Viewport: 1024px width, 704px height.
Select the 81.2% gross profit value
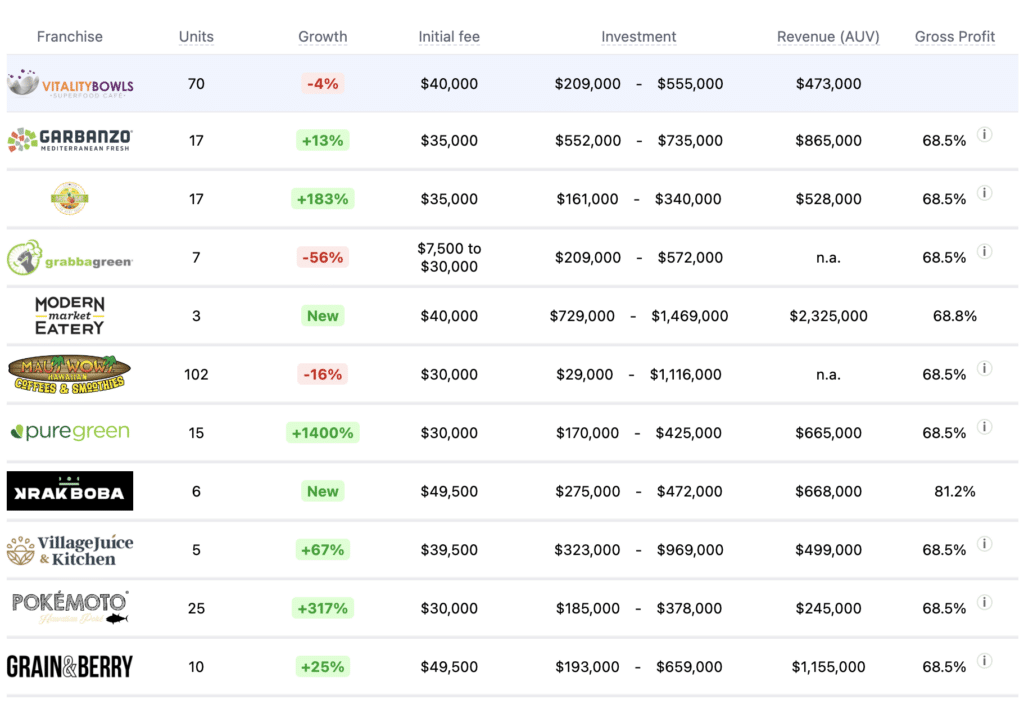955,491
